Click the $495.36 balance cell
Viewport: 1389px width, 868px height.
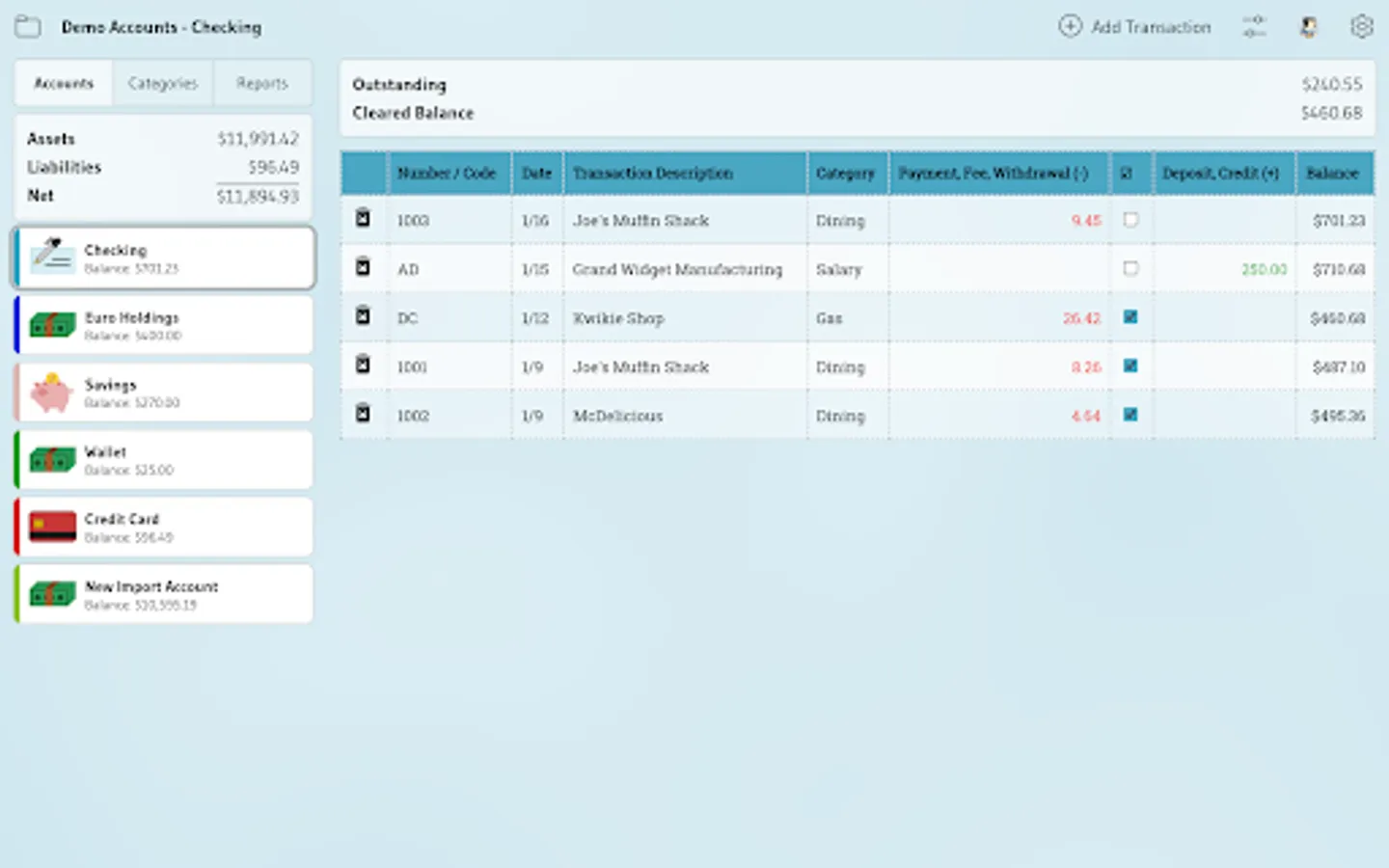click(x=1335, y=416)
